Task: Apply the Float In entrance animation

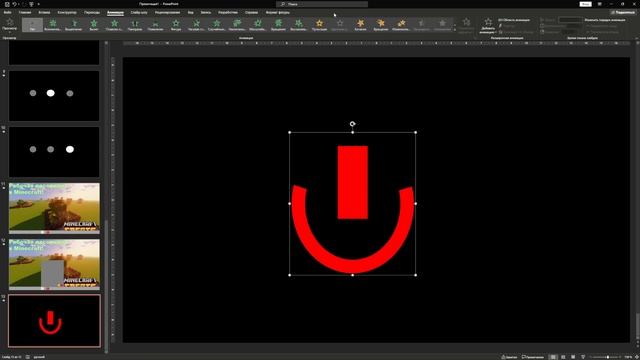Action: tap(114, 25)
